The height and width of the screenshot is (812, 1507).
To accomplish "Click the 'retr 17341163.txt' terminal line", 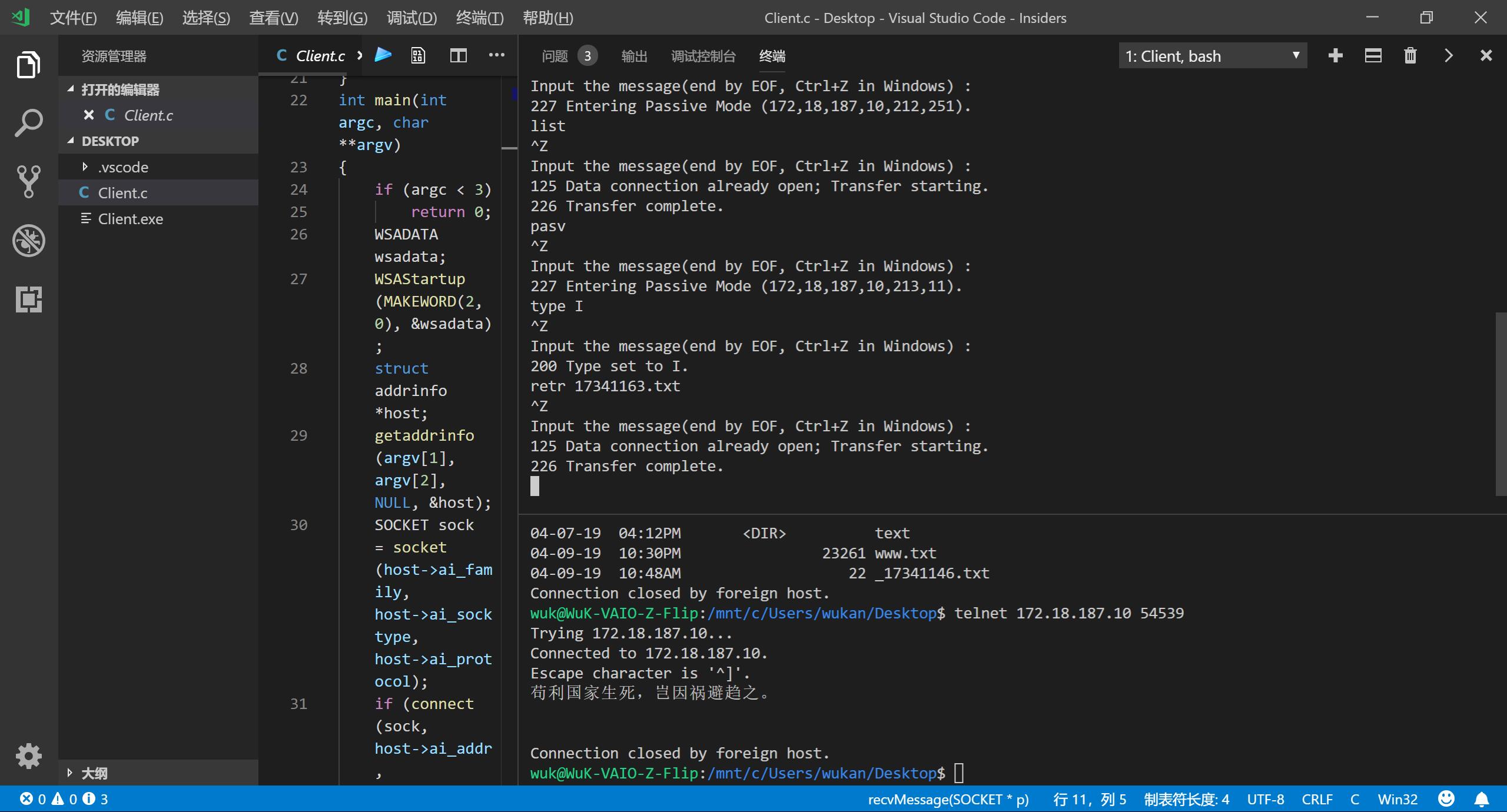I will [605, 386].
